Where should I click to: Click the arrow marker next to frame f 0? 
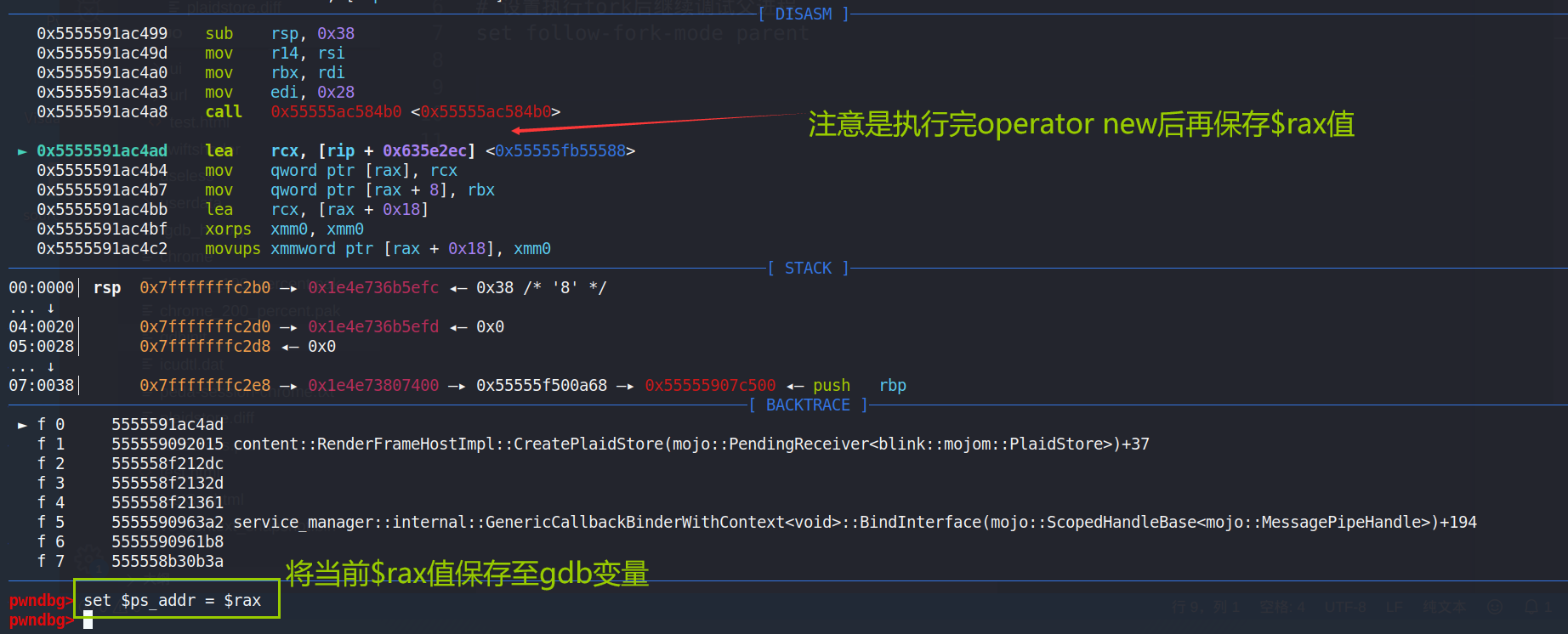pyautogui.click(x=22, y=425)
